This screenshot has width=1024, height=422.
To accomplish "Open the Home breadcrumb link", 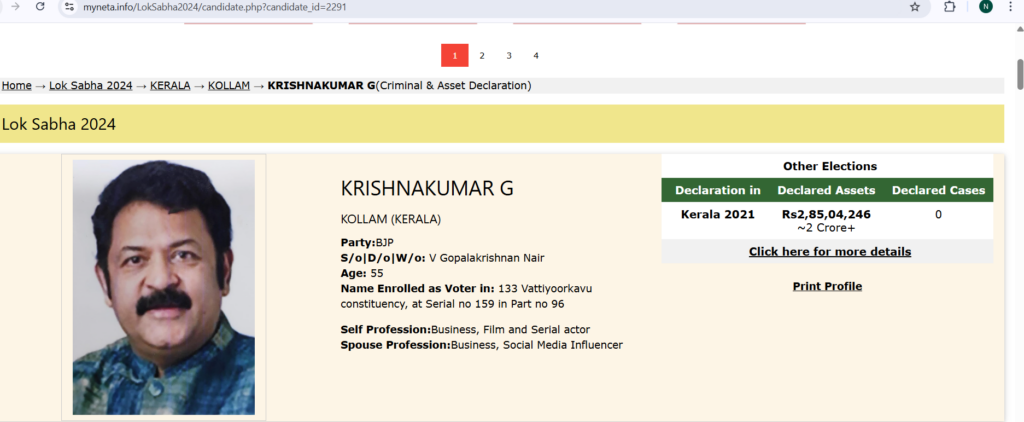I will click(16, 86).
